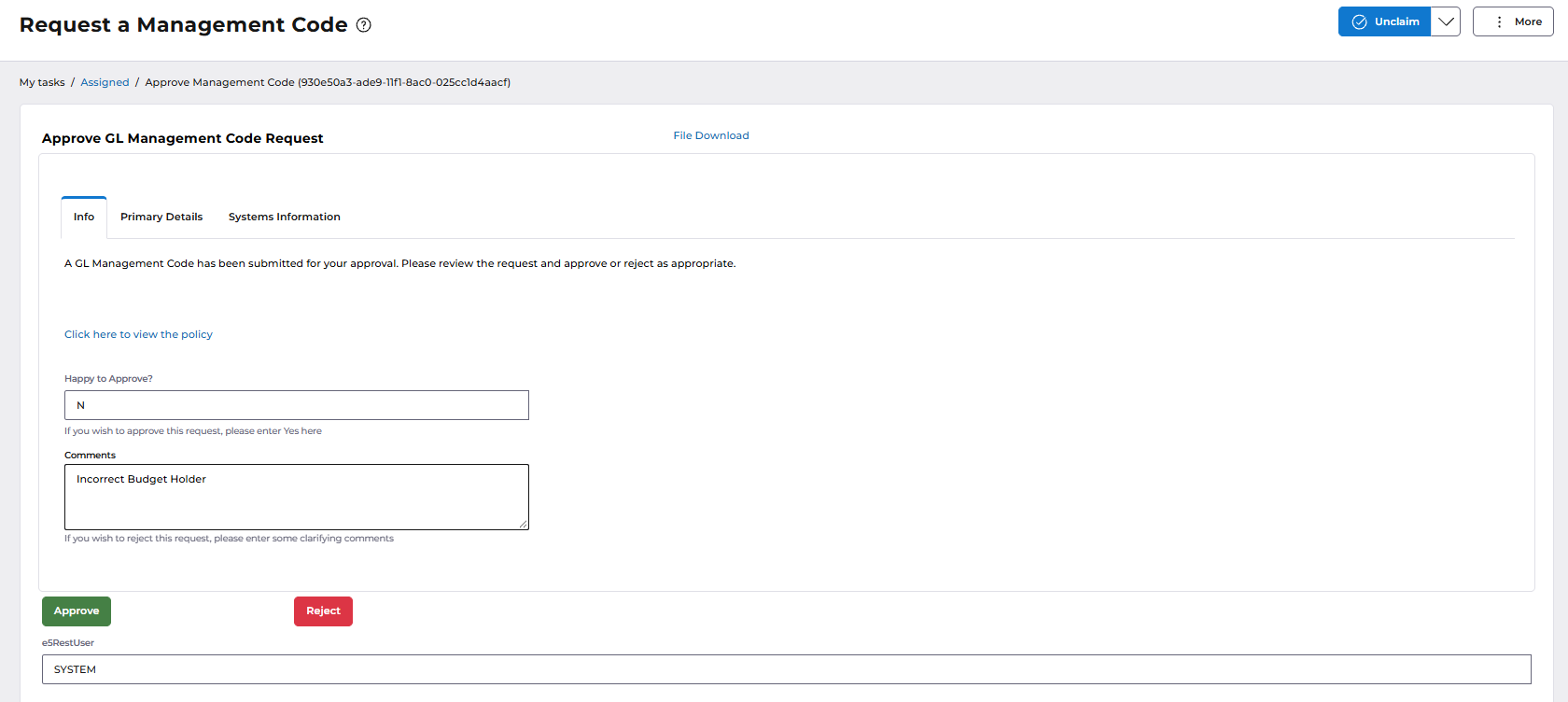1568x702 pixels.
Task: Click the Unclaim checkmark circle icon
Action: click(x=1359, y=21)
